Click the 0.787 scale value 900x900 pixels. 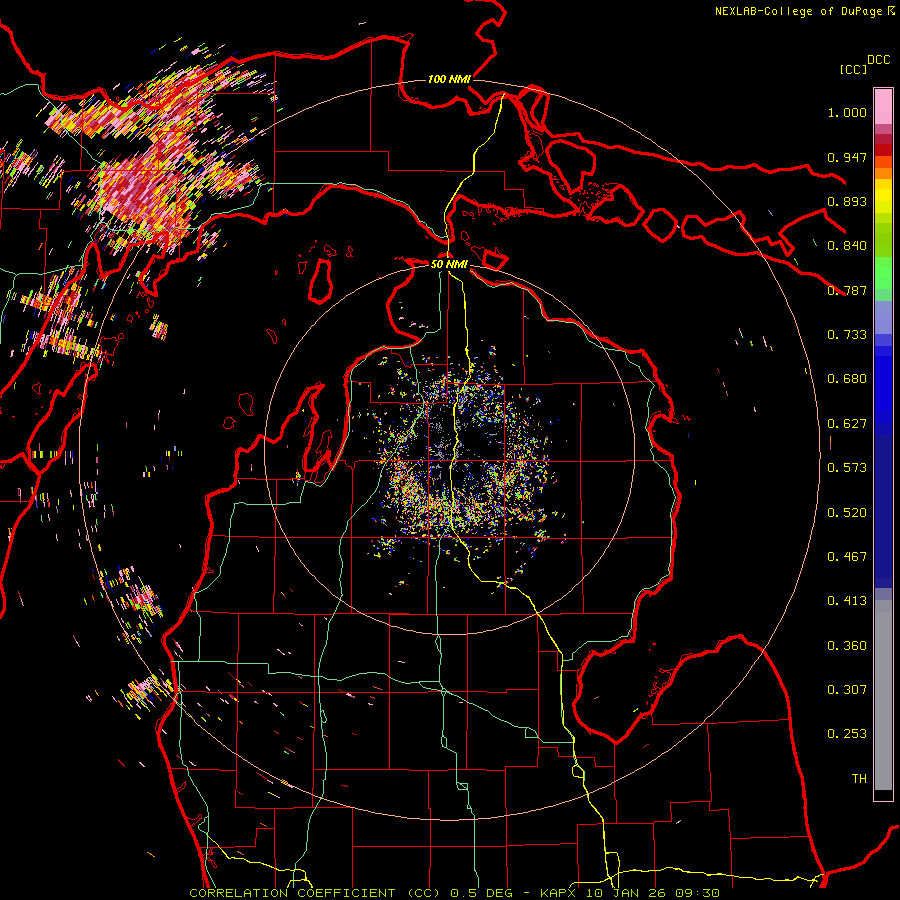click(847, 290)
